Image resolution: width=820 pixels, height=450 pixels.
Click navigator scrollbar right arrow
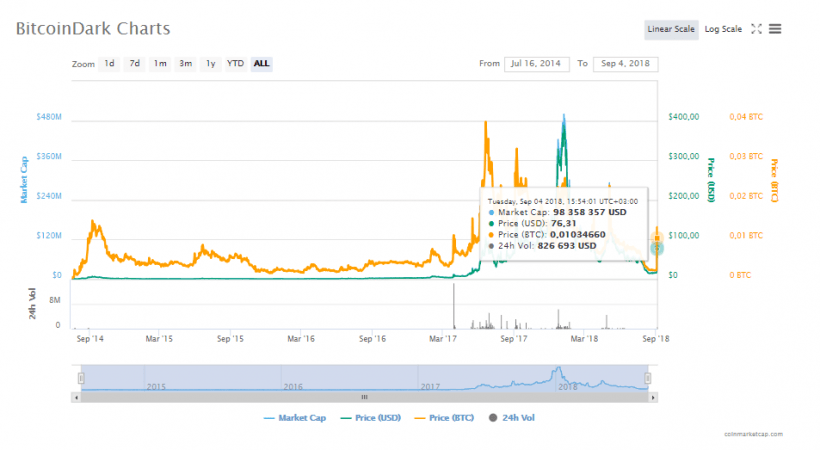pos(654,396)
